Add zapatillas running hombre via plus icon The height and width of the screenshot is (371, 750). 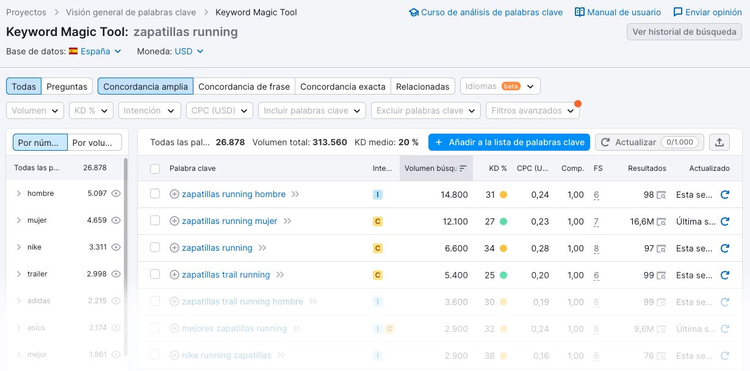point(175,194)
